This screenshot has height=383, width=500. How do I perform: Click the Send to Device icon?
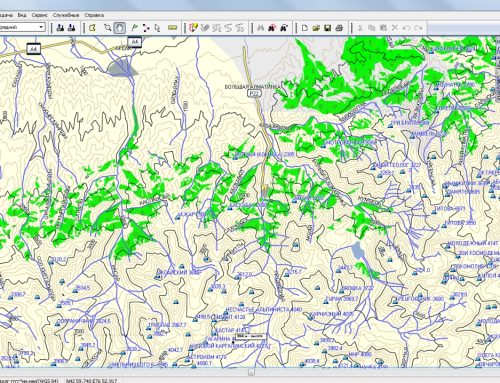pos(60,28)
